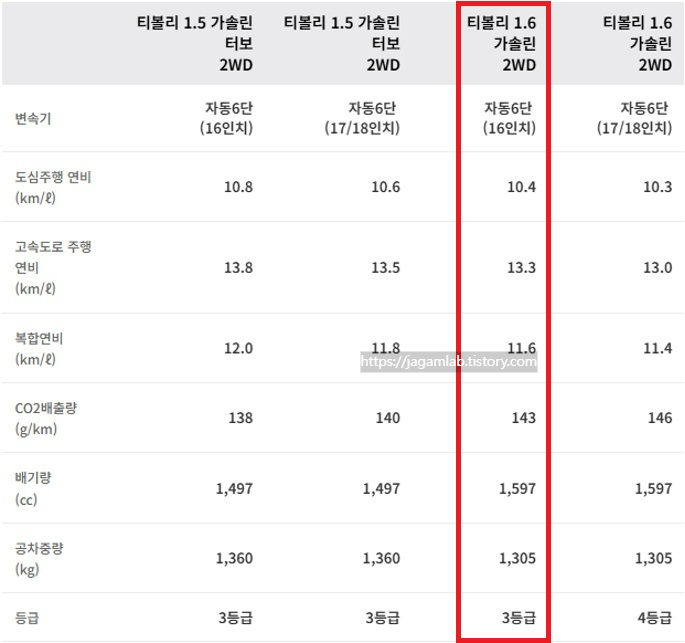Image resolution: width=685 pixels, height=643 pixels.
Task: Click the '4등급' grade cell
Action: pos(655,618)
